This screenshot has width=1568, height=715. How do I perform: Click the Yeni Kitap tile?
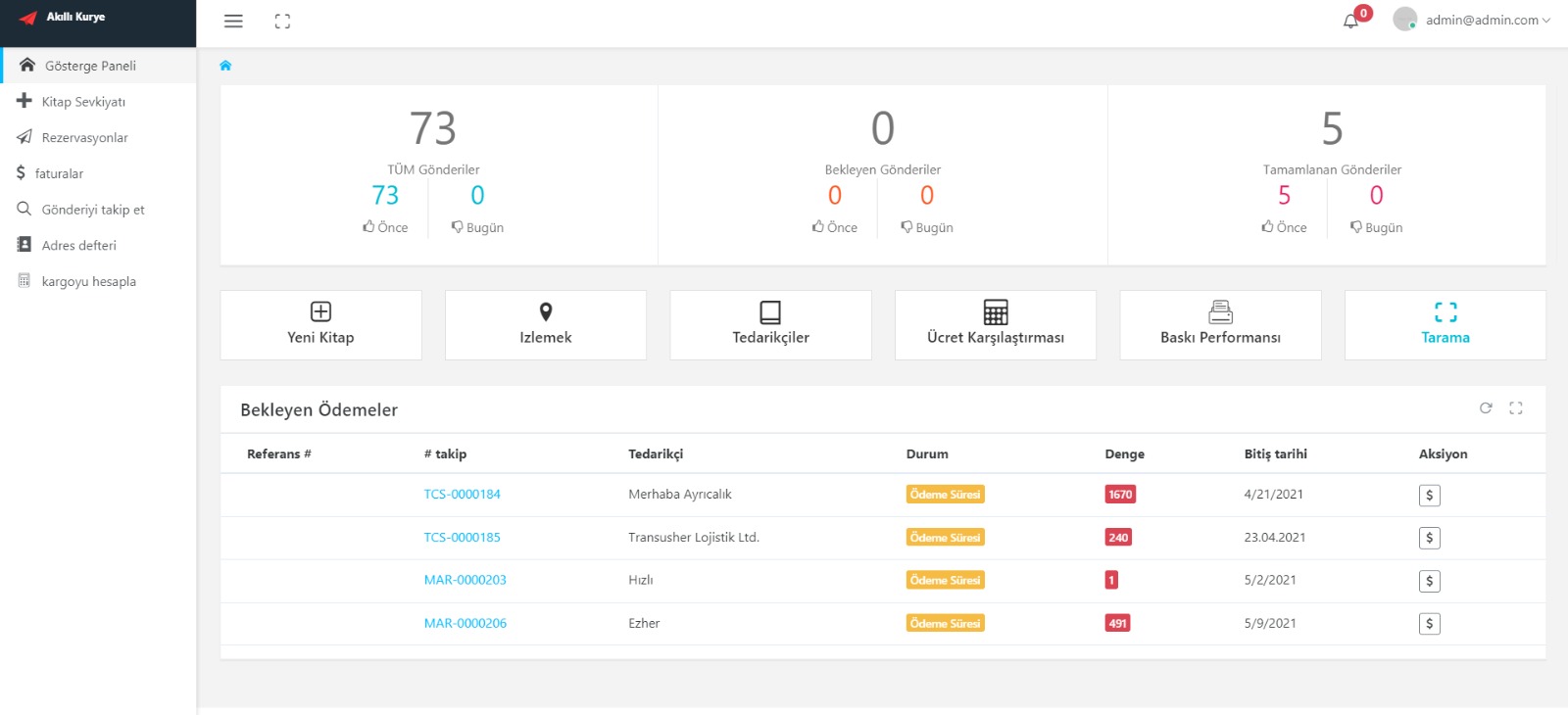[x=320, y=325]
